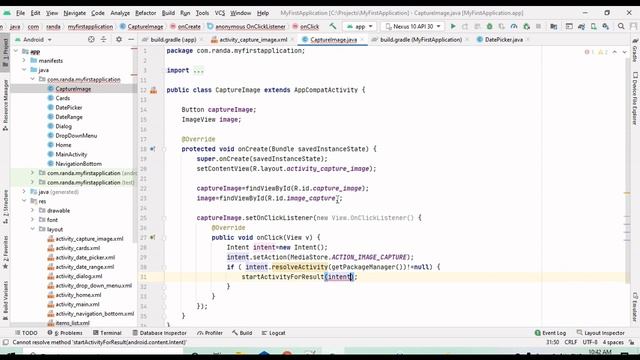Open the Emulator side tool window

coord(635,307)
